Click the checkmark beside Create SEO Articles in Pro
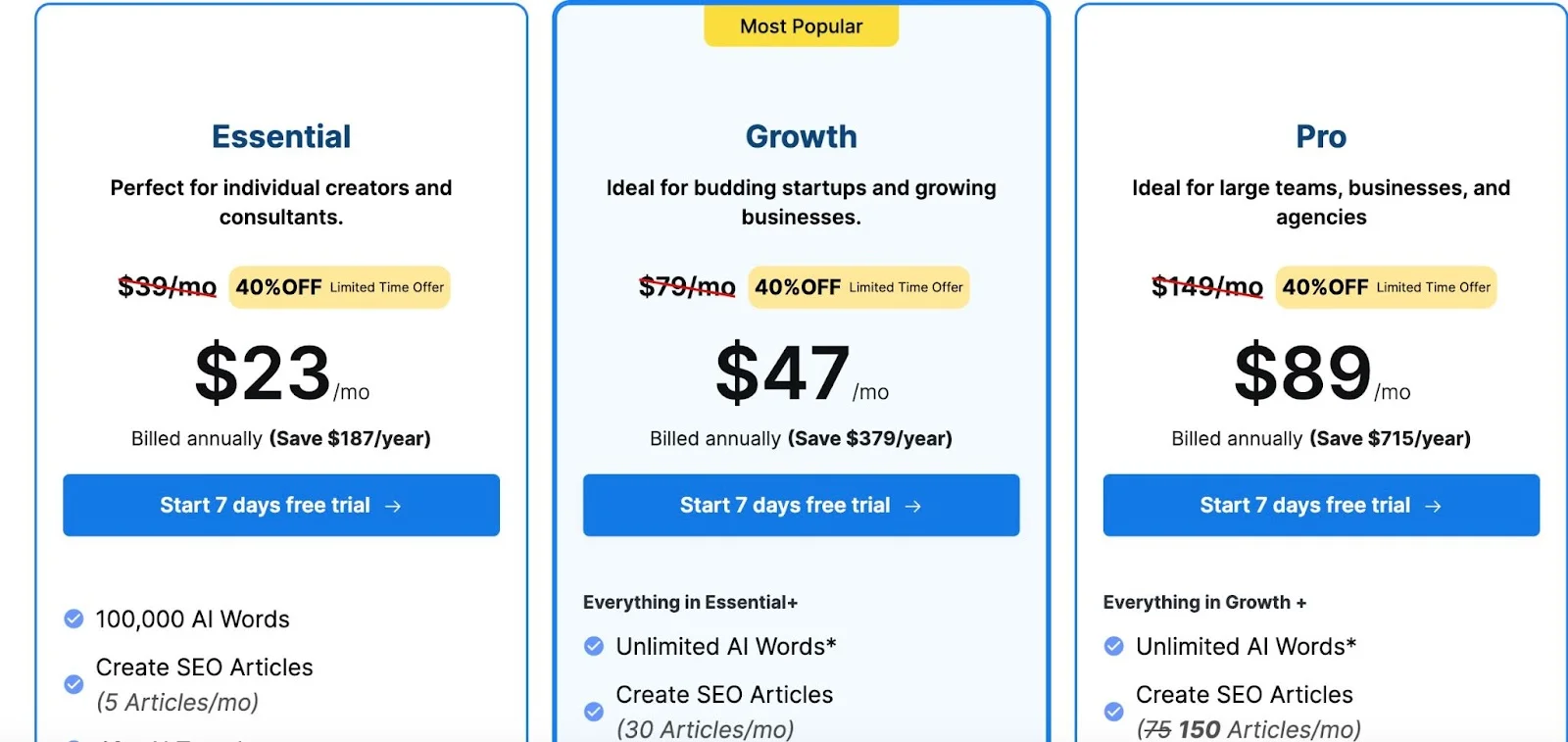Screen dimensions: 1568x742 [x=1113, y=711]
